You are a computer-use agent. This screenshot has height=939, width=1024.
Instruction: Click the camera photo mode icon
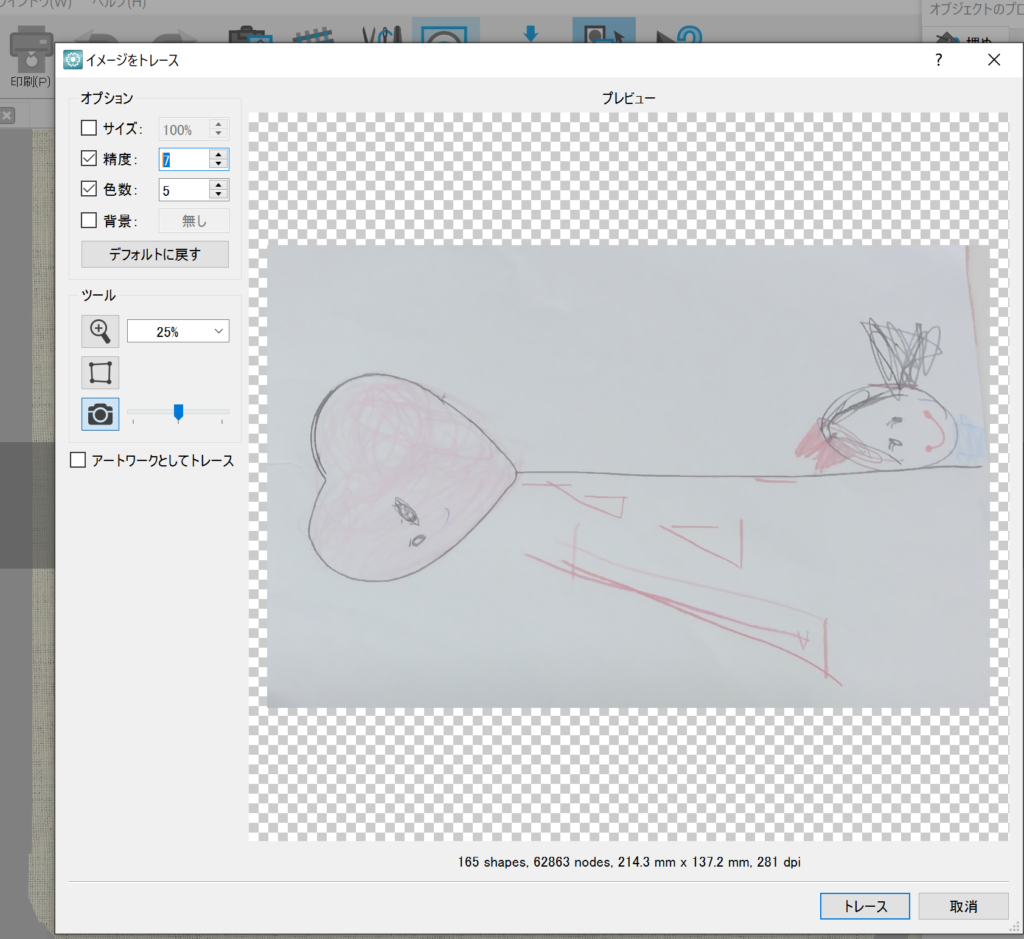(x=100, y=413)
